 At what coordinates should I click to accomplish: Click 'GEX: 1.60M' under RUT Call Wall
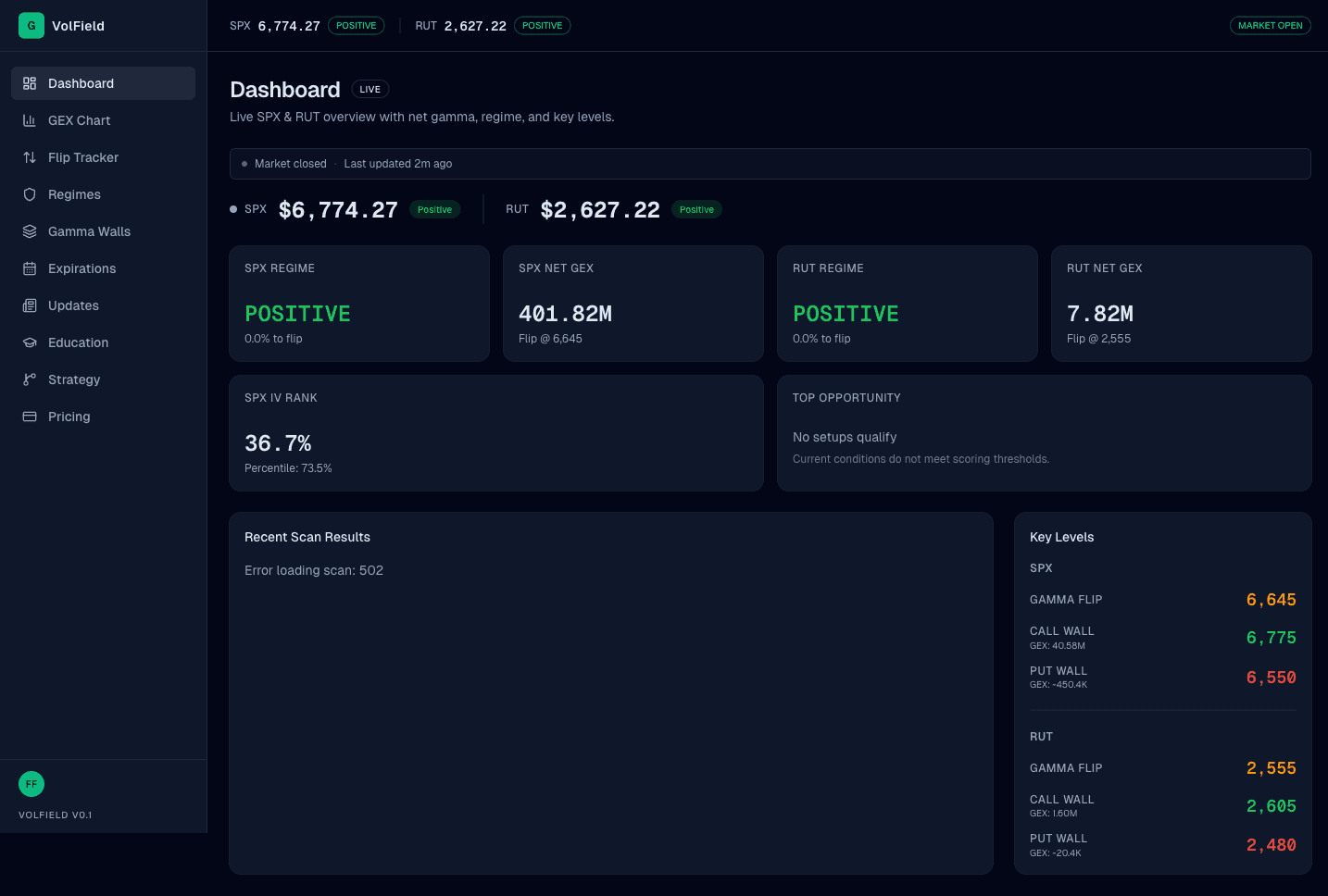pos(1054,814)
